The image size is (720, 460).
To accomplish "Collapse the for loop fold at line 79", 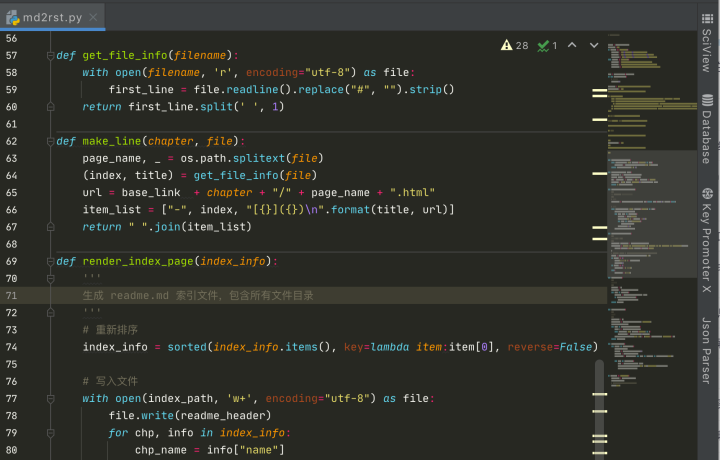I will [x=51, y=433].
